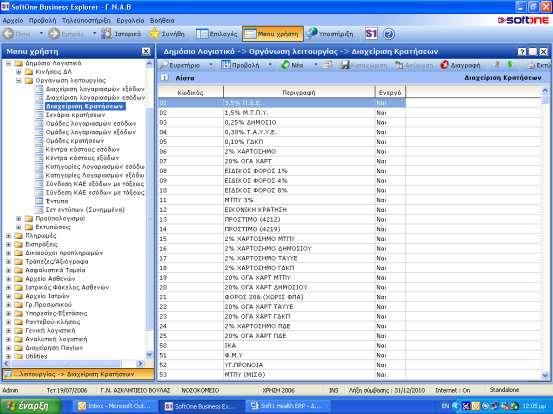Expand the Πληρωμές folder
This screenshot has height=414, width=553.
8,236
